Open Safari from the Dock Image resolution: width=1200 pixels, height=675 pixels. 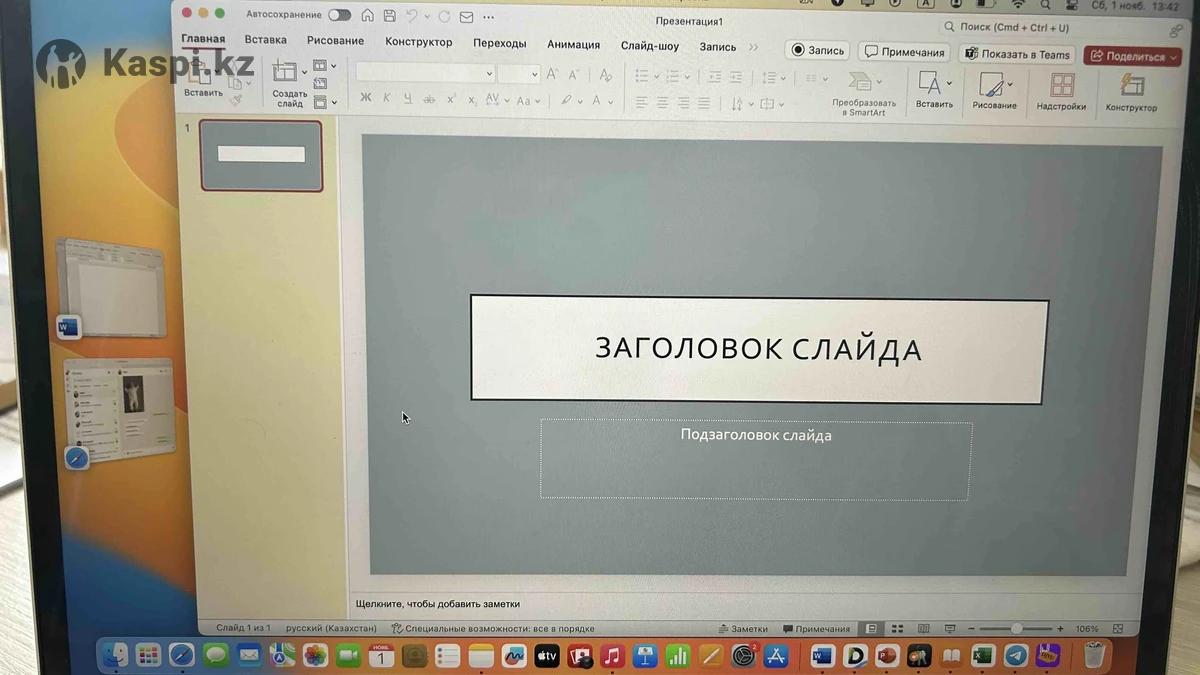[181, 656]
